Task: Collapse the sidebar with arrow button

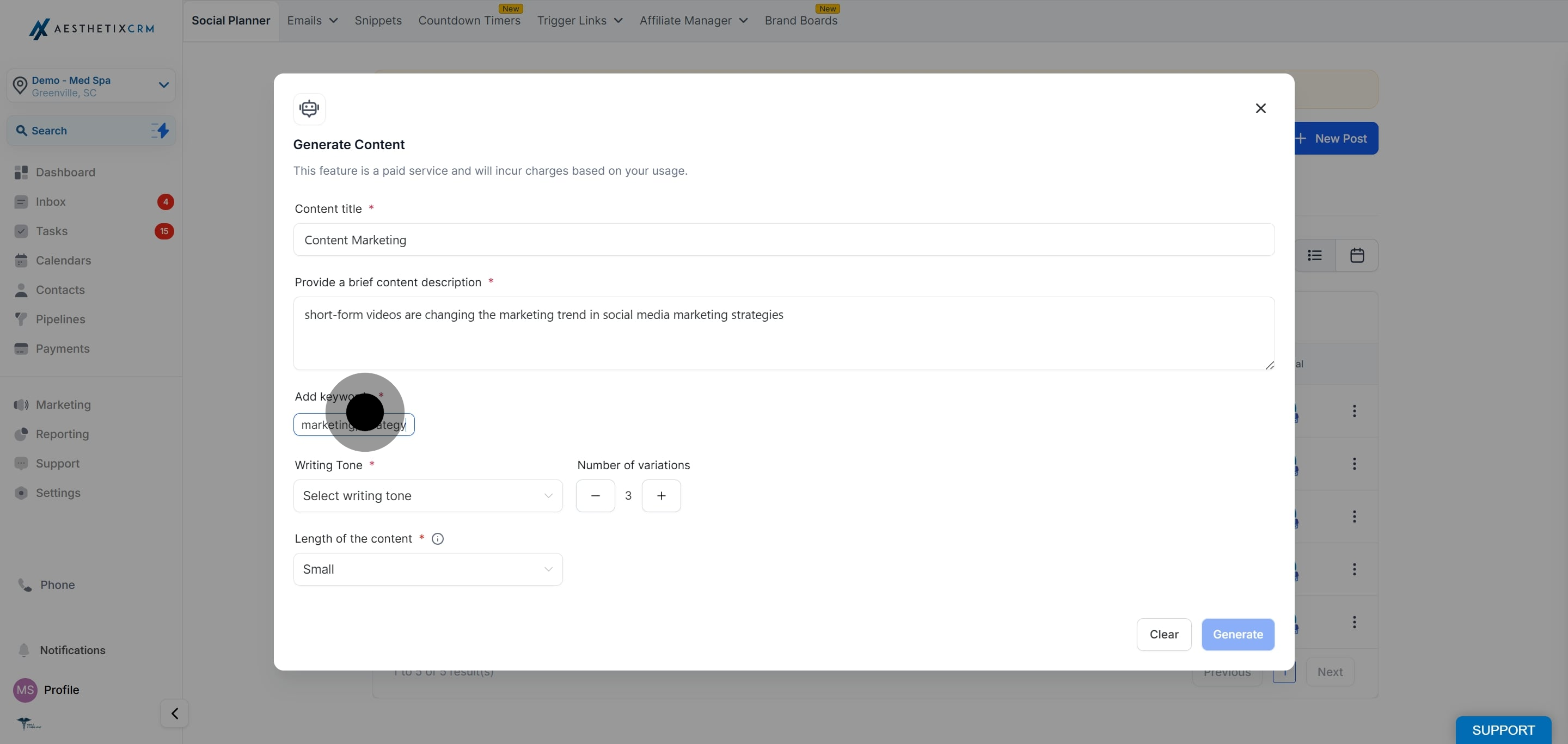Action: (x=175, y=713)
